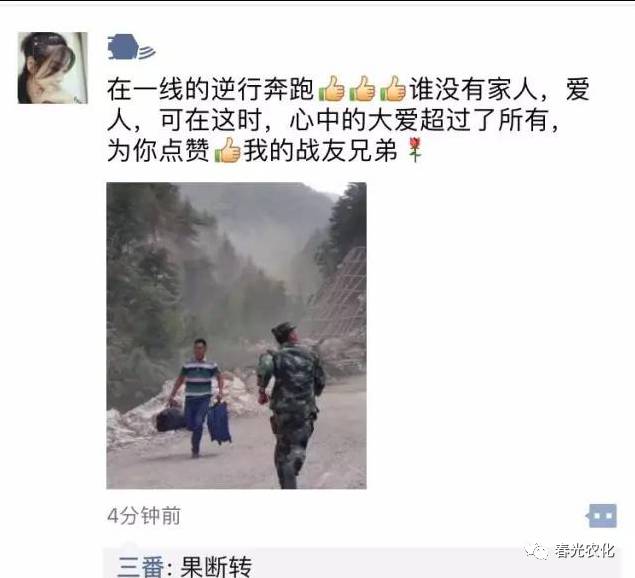Click the 4分钟前 timestamp
635x578 pixels.
(x=144, y=516)
